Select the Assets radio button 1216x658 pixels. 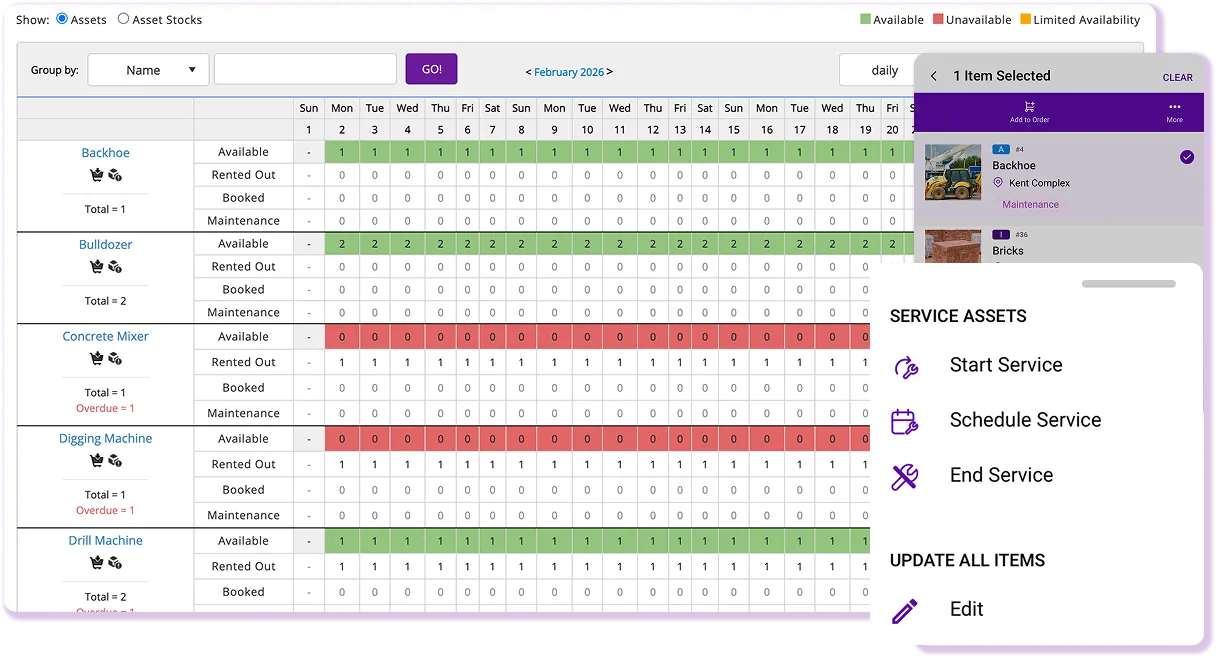pyautogui.click(x=60, y=19)
